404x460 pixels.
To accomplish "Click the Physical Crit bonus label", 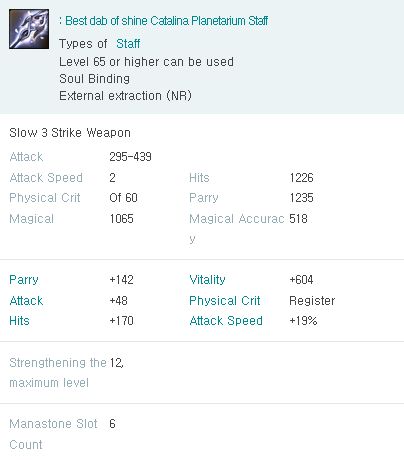I will [x=225, y=301].
